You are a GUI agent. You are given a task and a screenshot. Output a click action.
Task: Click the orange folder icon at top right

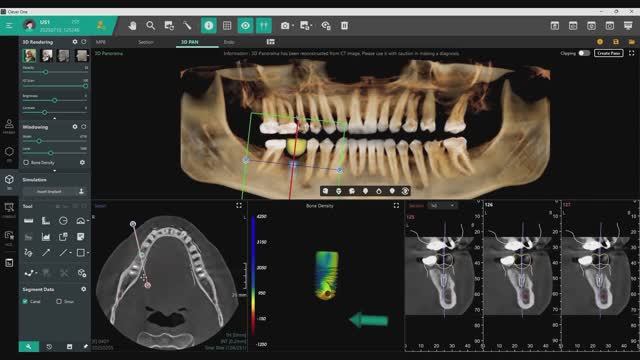(x=631, y=42)
